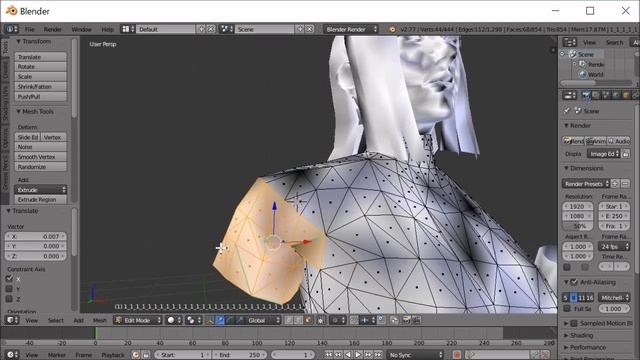Screen dimensions: 640x360
Task: Enable the Z constraint axis checkbox
Action: pyautogui.click(x=9, y=299)
